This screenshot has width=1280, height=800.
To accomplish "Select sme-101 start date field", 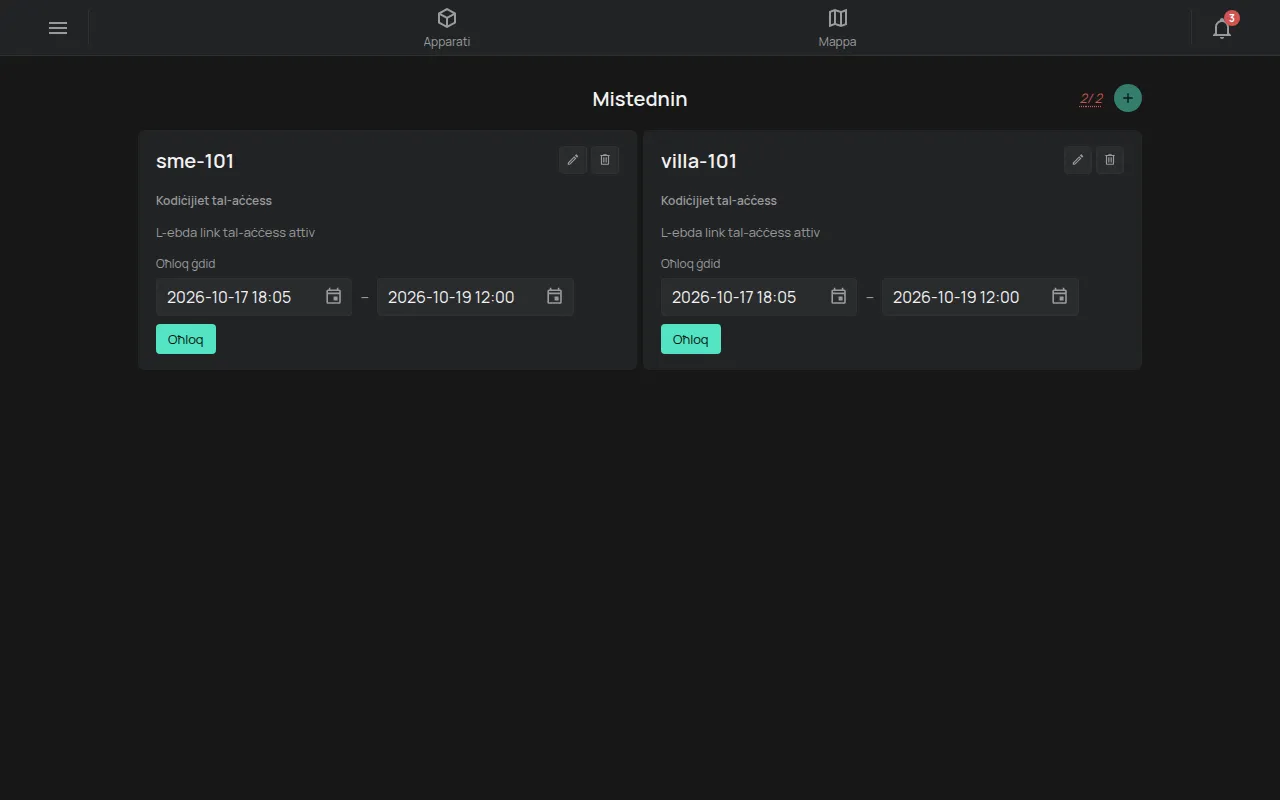I will click(x=254, y=297).
